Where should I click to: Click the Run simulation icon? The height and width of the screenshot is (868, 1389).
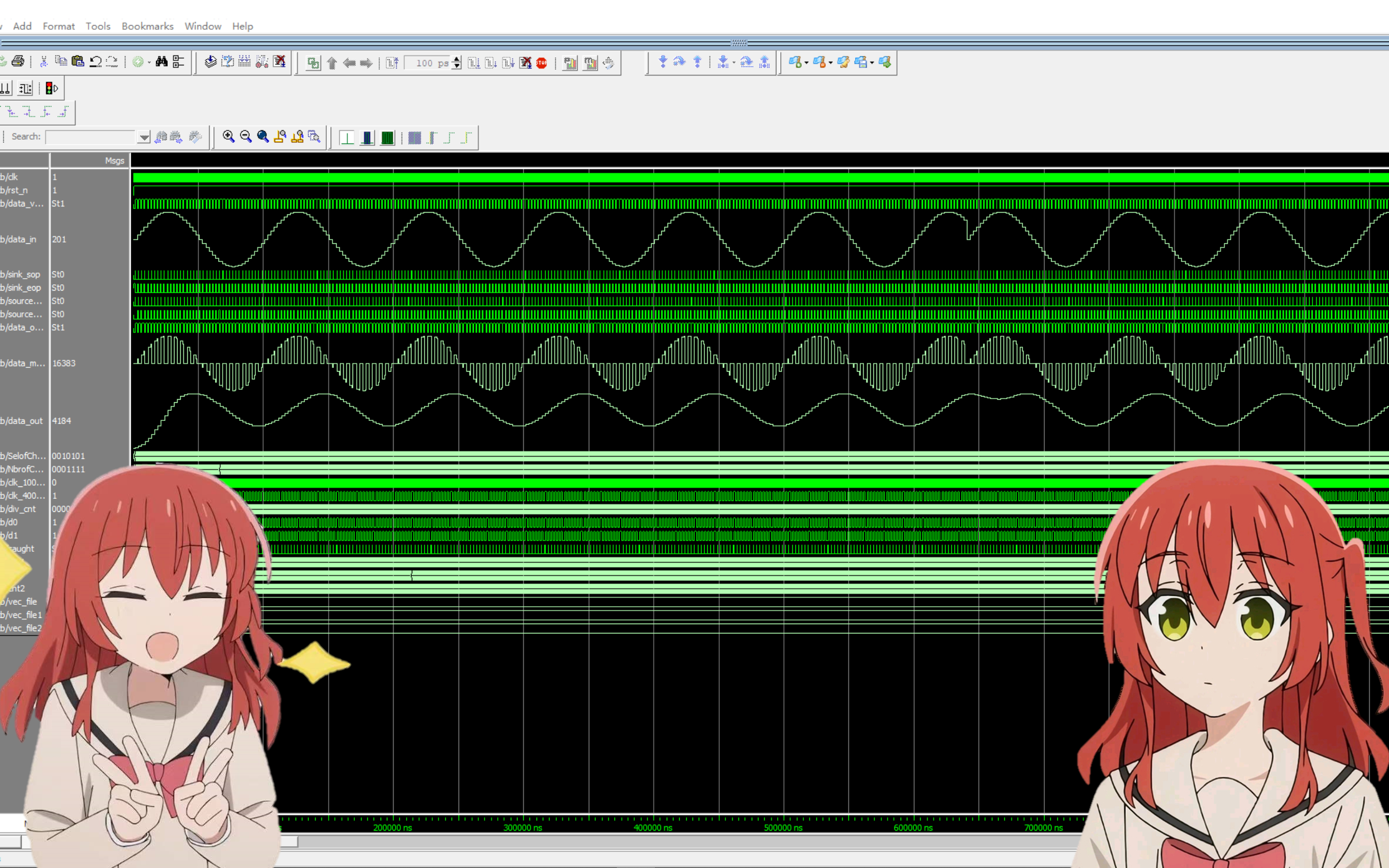(x=474, y=63)
